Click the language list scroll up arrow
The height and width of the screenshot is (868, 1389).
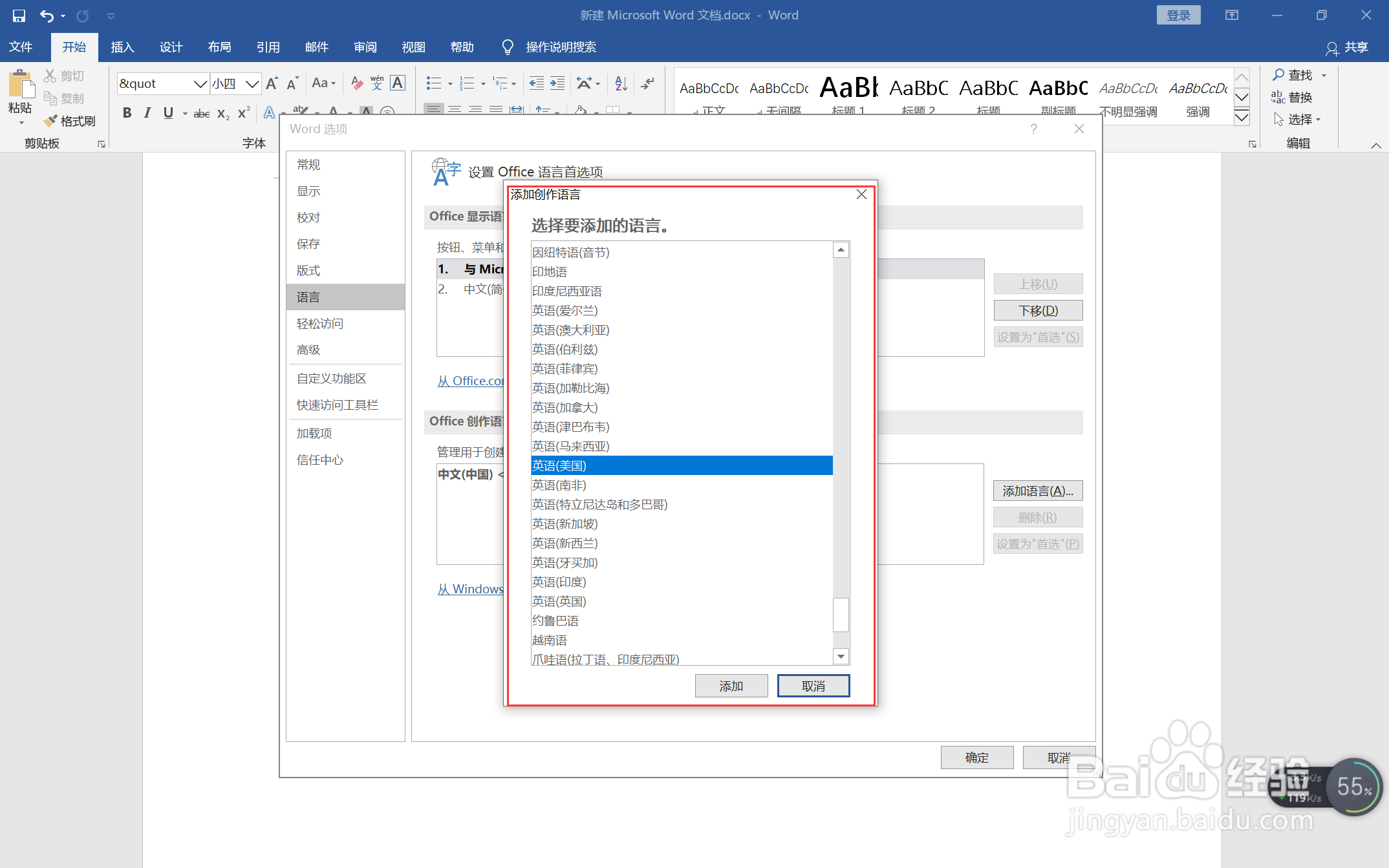coord(841,249)
